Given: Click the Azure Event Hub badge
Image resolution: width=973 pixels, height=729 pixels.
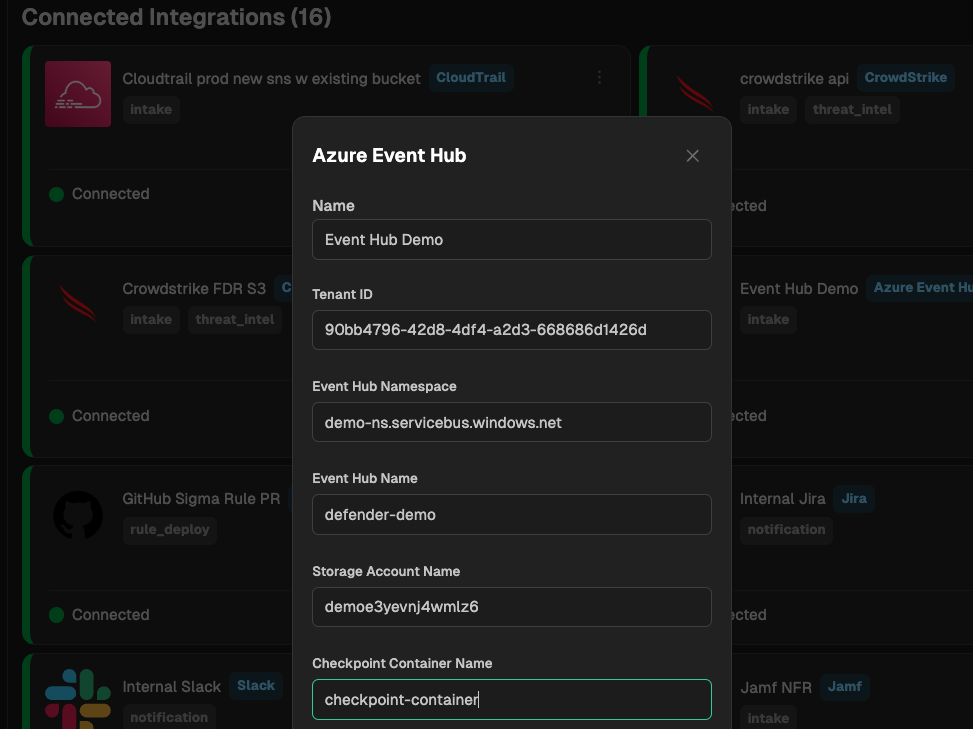Looking at the screenshot, I should (x=920, y=288).
